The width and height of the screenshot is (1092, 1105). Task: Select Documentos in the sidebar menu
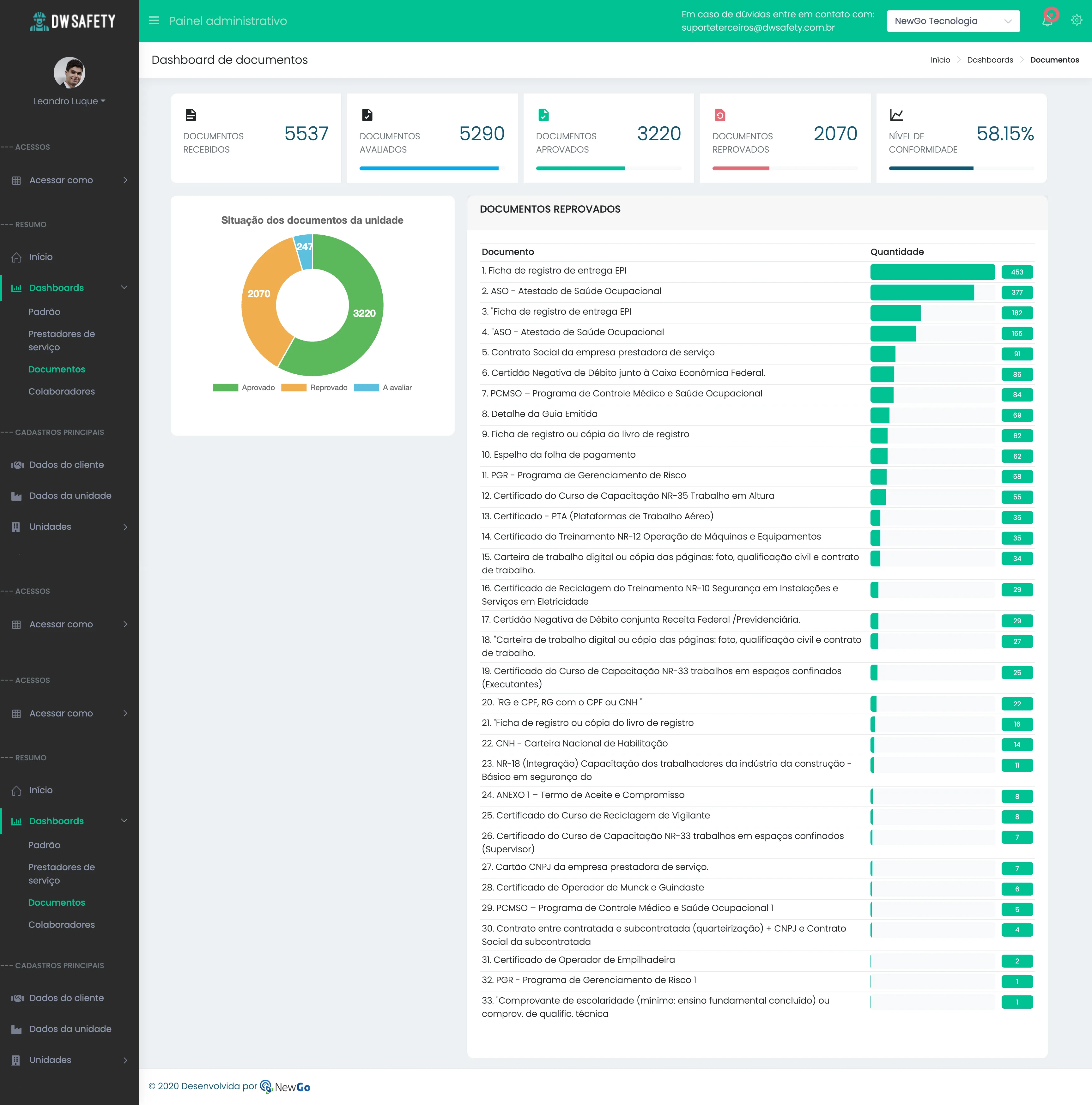57,370
